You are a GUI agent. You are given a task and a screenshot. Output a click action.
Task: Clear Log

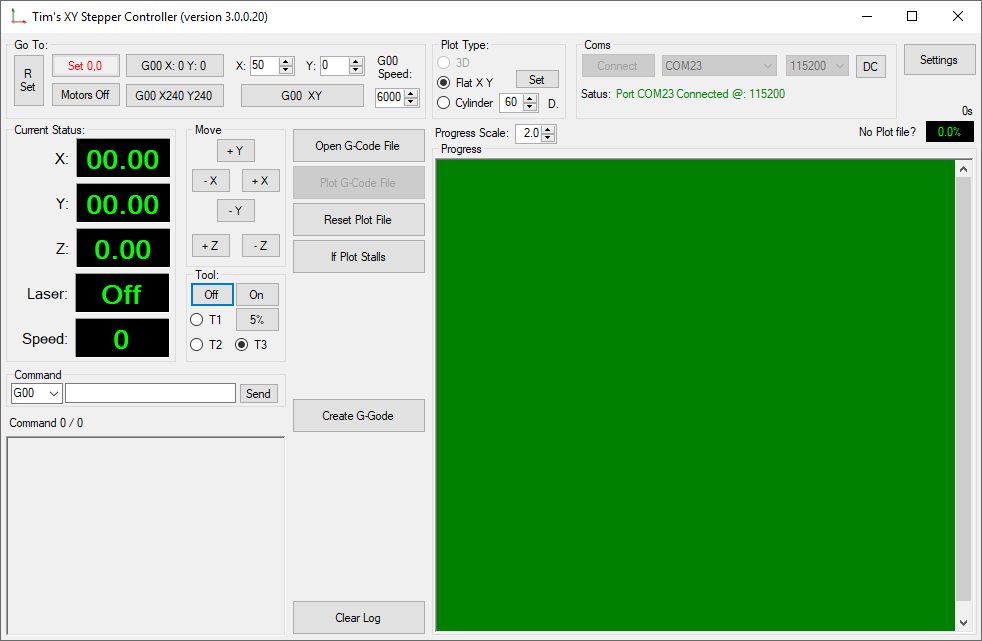[x=358, y=618]
